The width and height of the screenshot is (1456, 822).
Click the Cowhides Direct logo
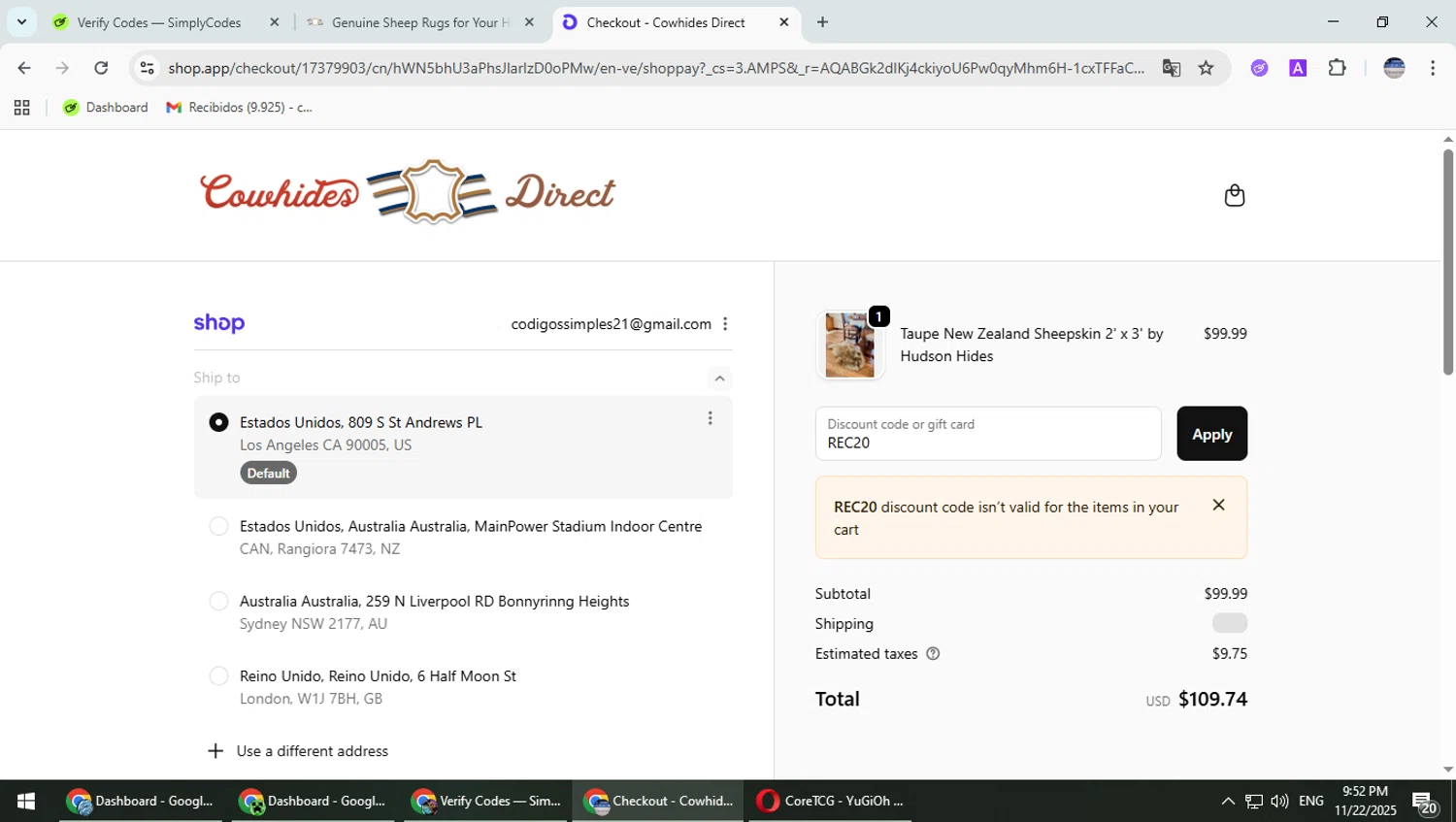tap(408, 192)
